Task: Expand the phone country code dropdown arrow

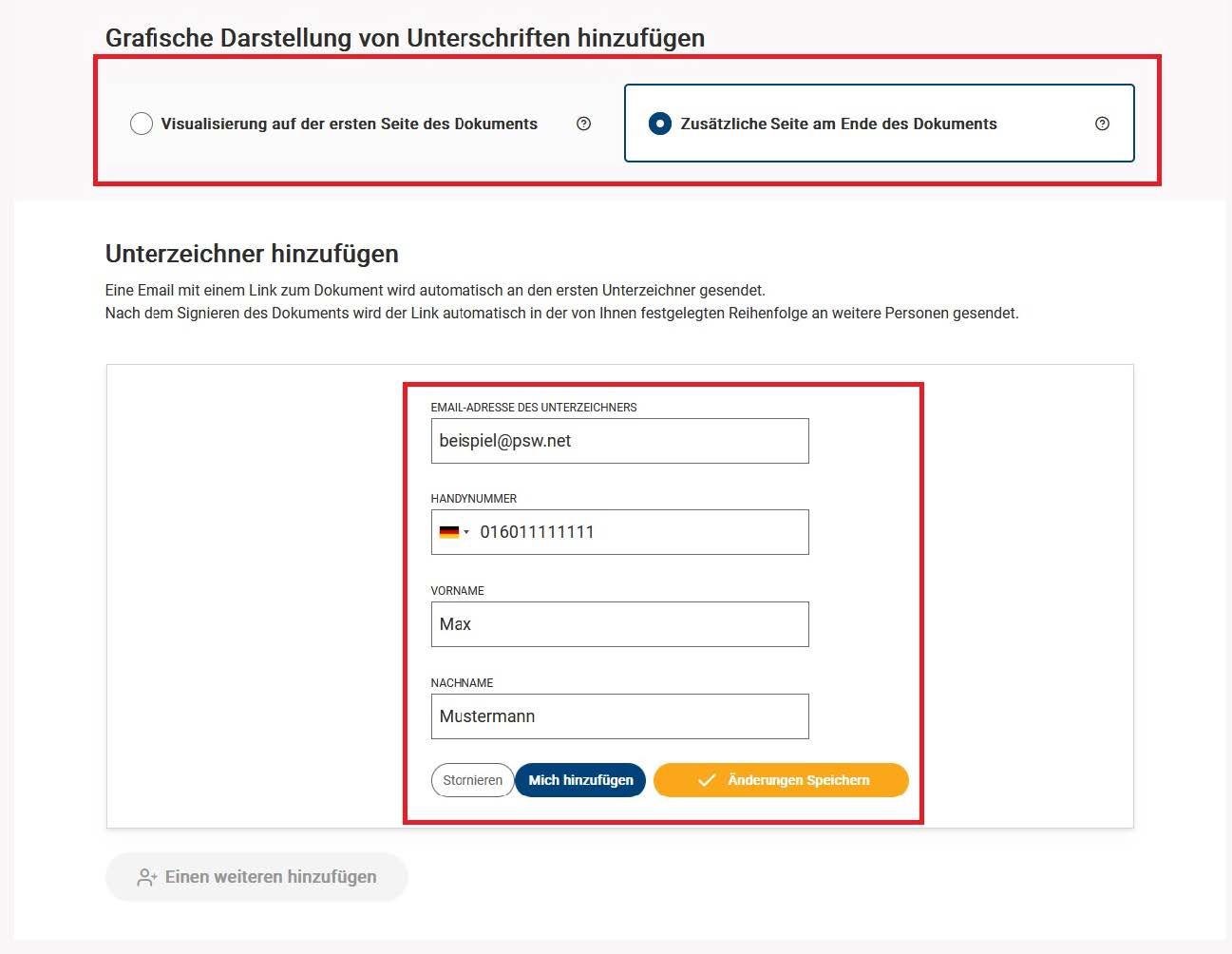Action: [466, 532]
